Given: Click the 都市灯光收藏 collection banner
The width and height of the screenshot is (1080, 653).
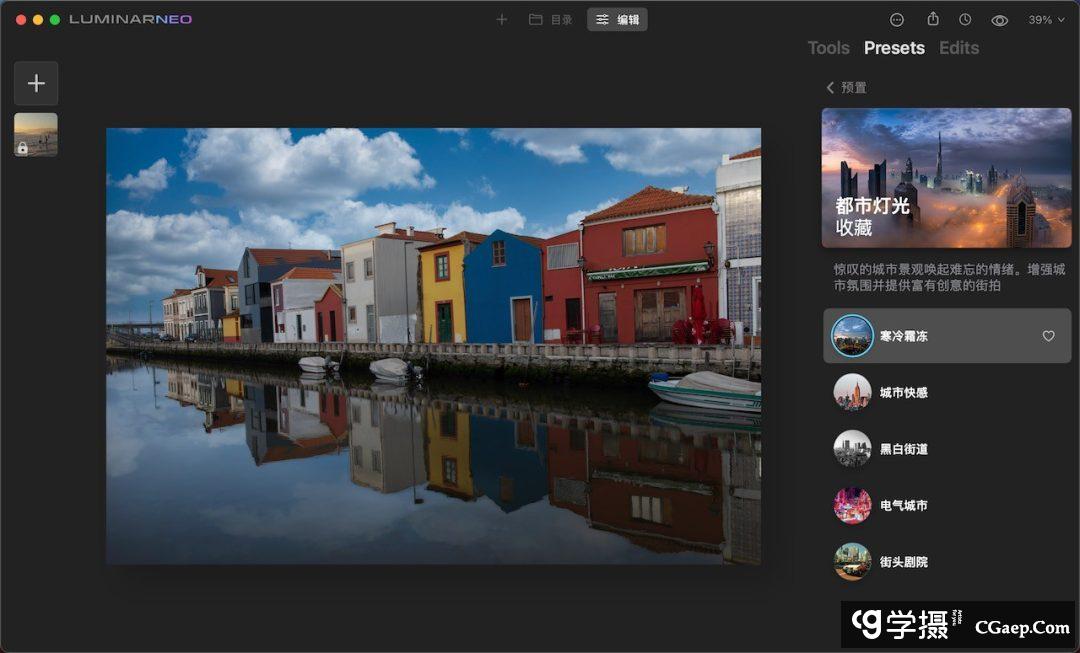Looking at the screenshot, I should click(x=946, y=178).
